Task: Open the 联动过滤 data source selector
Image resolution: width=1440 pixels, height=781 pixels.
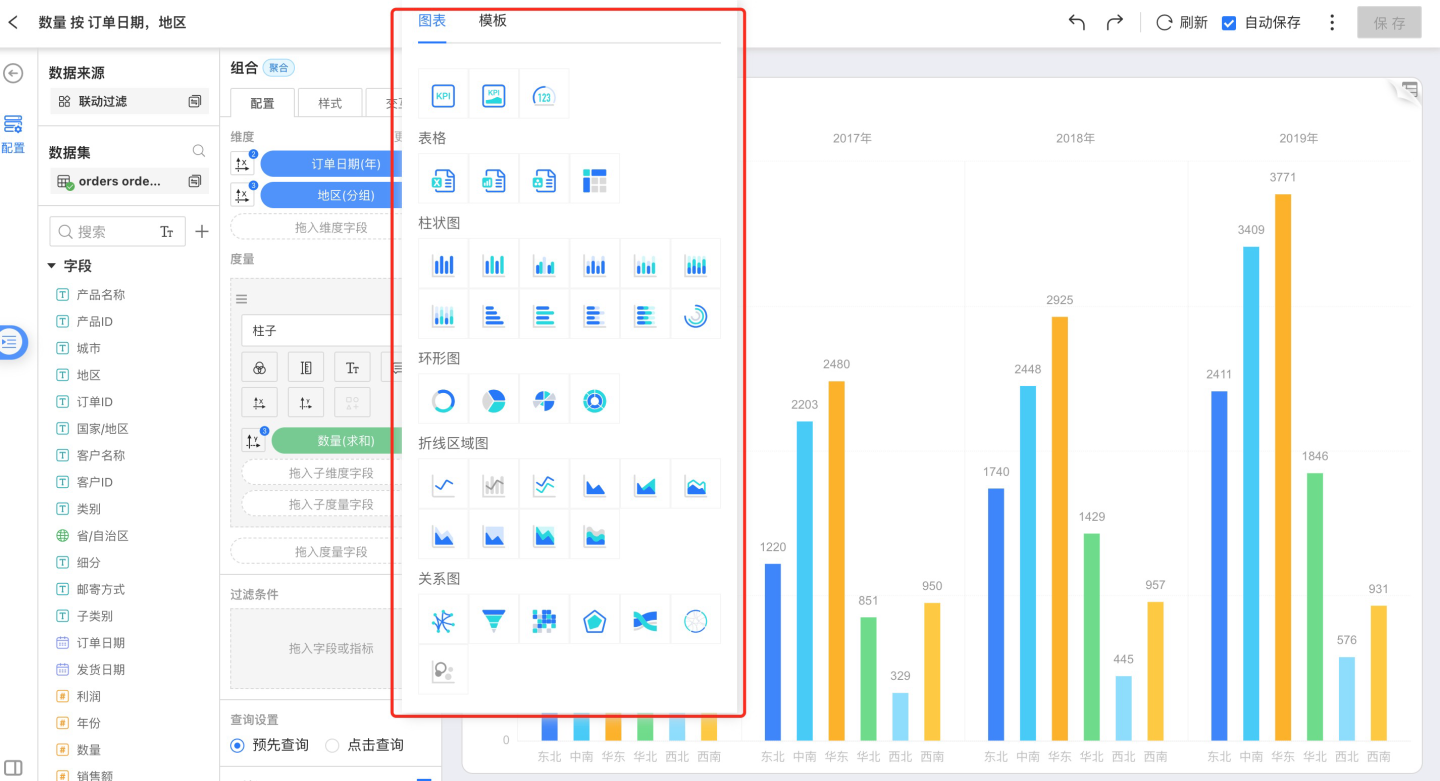Action: click(x=128, y=101)
